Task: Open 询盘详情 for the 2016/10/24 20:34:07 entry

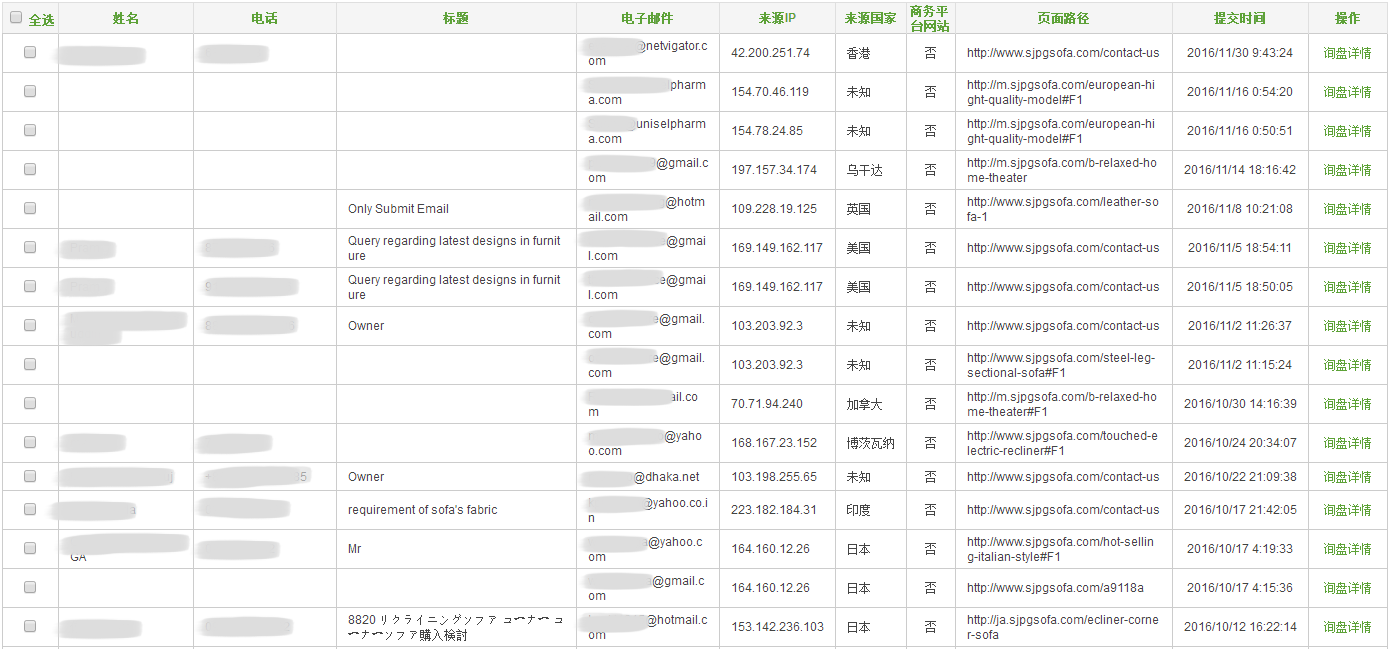Action: (1347, 443)
